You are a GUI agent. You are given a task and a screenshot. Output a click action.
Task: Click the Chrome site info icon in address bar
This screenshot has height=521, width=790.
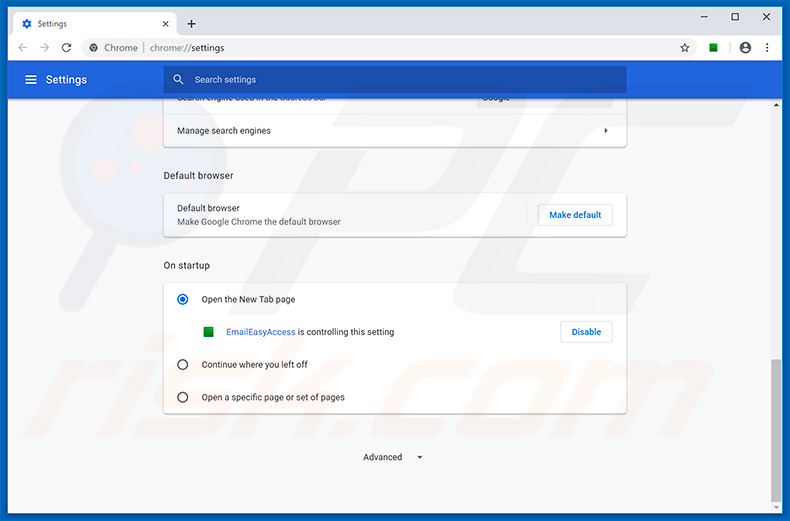tap(93, 48)
